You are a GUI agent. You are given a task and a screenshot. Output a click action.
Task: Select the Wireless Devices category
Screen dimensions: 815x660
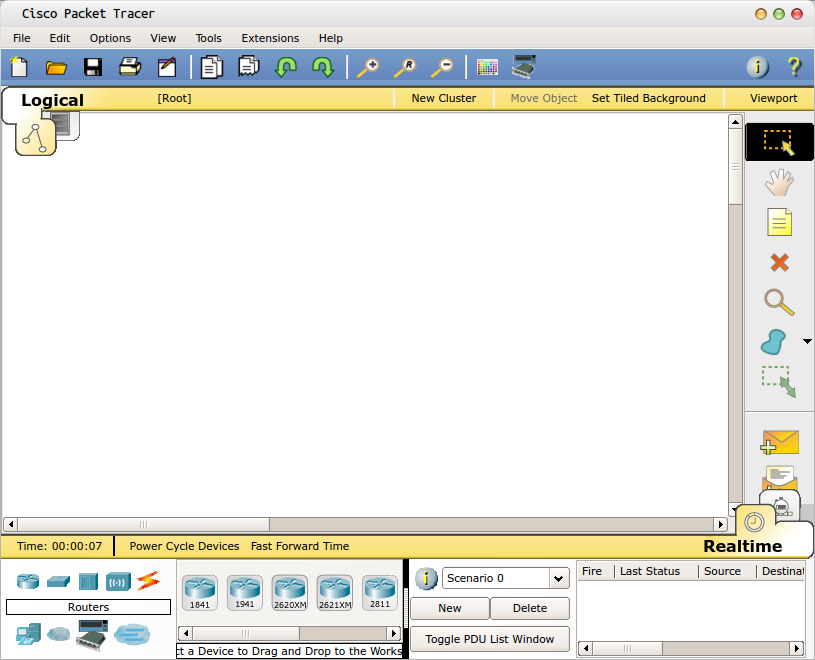[x=120, y=580]
